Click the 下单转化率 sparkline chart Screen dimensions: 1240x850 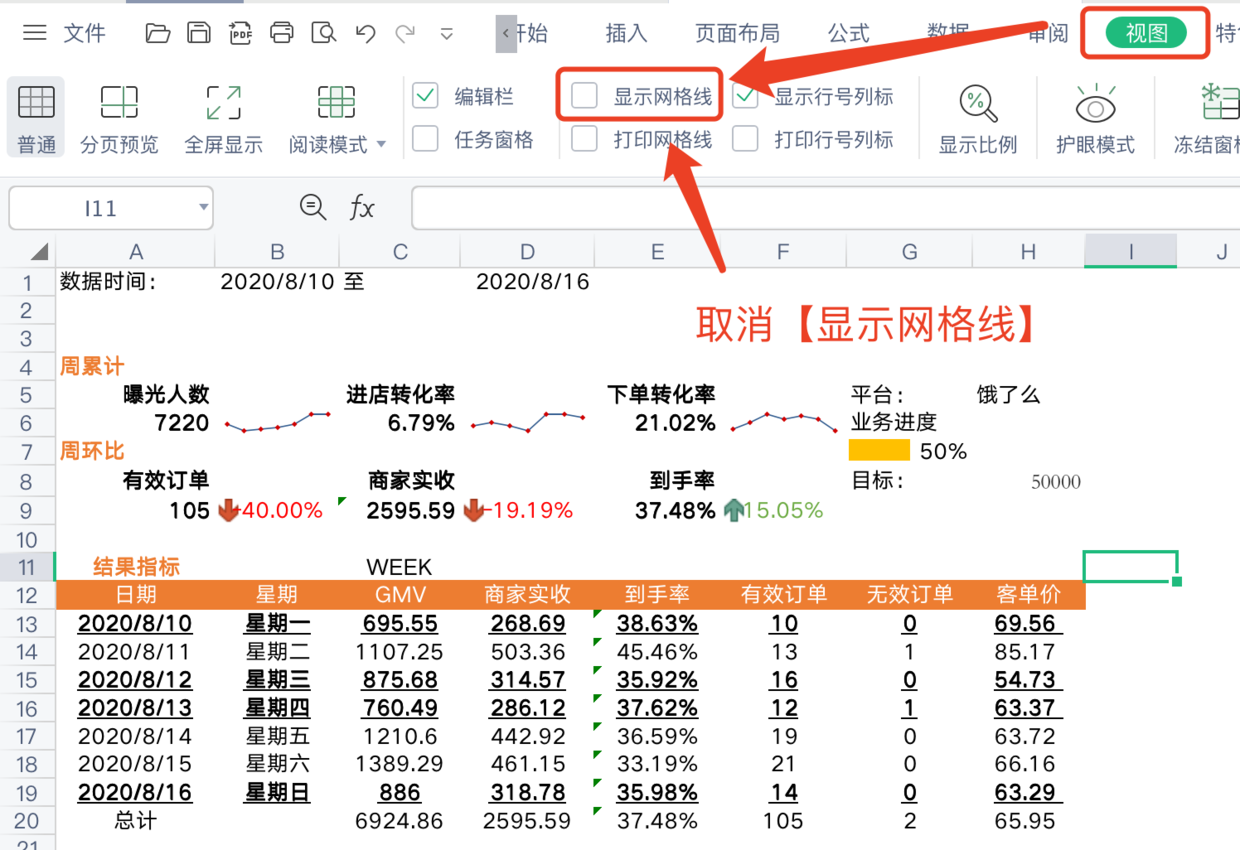point(784,422)
